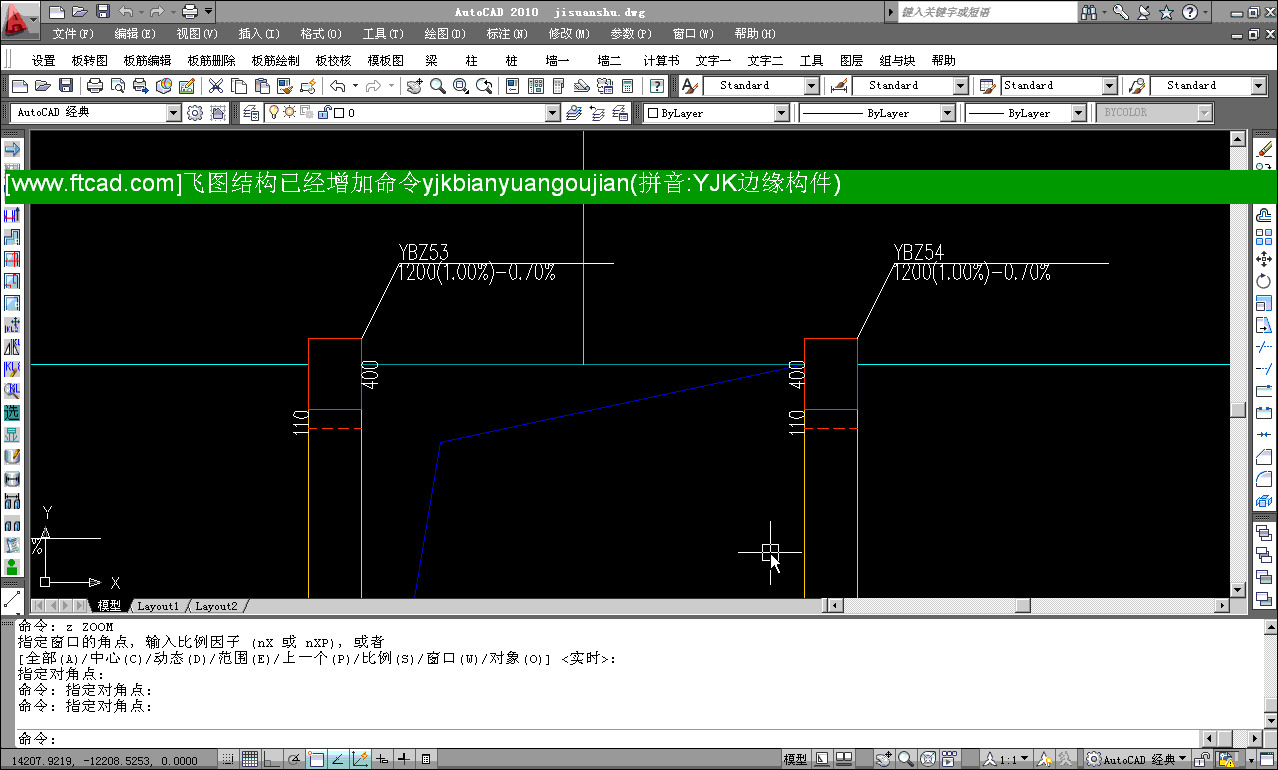Click the Erase tool in the modify toolbar

tap(1264, 150)
